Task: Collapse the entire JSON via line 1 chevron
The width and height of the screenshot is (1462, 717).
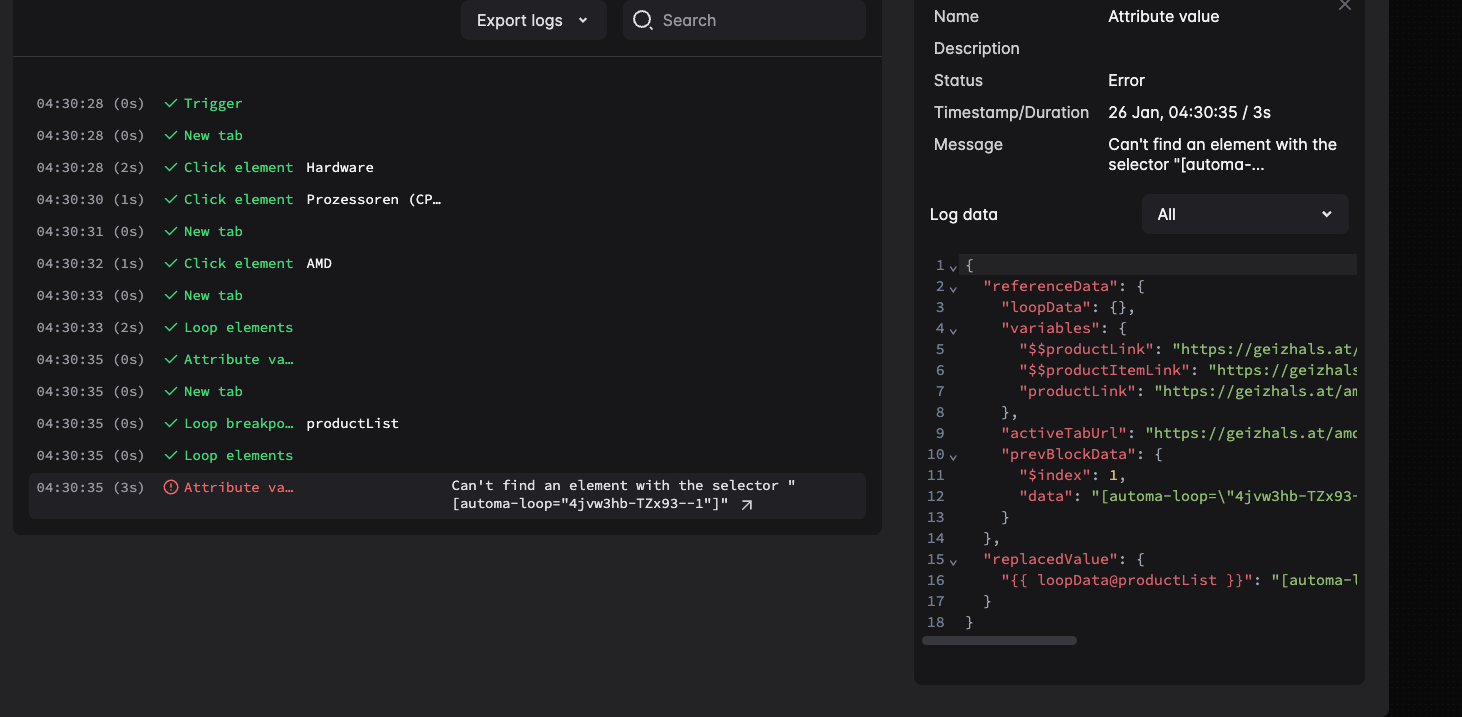Action: [953, 265]
